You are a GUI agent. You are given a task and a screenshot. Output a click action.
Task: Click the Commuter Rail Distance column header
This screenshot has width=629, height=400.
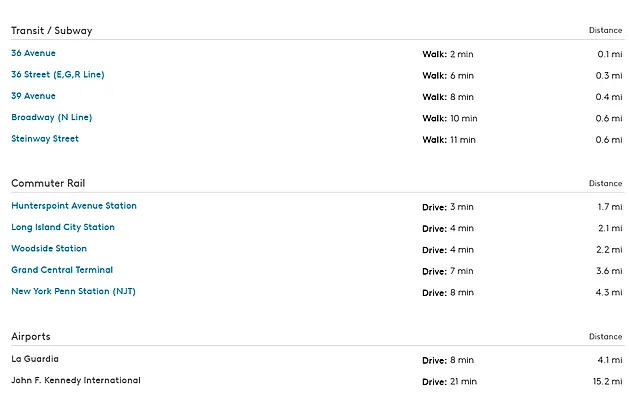[605, 184]
